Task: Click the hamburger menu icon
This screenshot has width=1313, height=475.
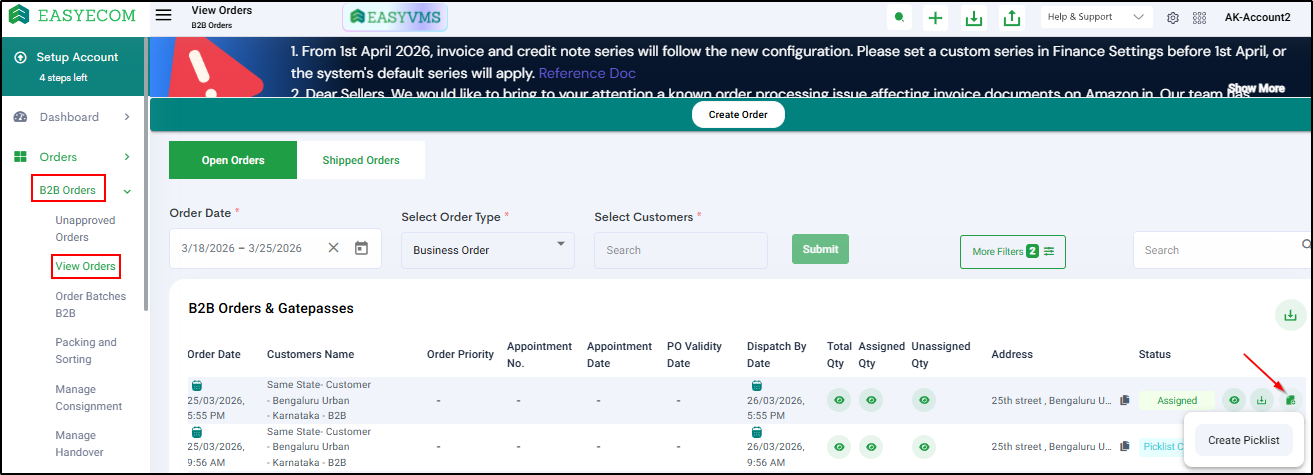Action: tap(164, 16)
